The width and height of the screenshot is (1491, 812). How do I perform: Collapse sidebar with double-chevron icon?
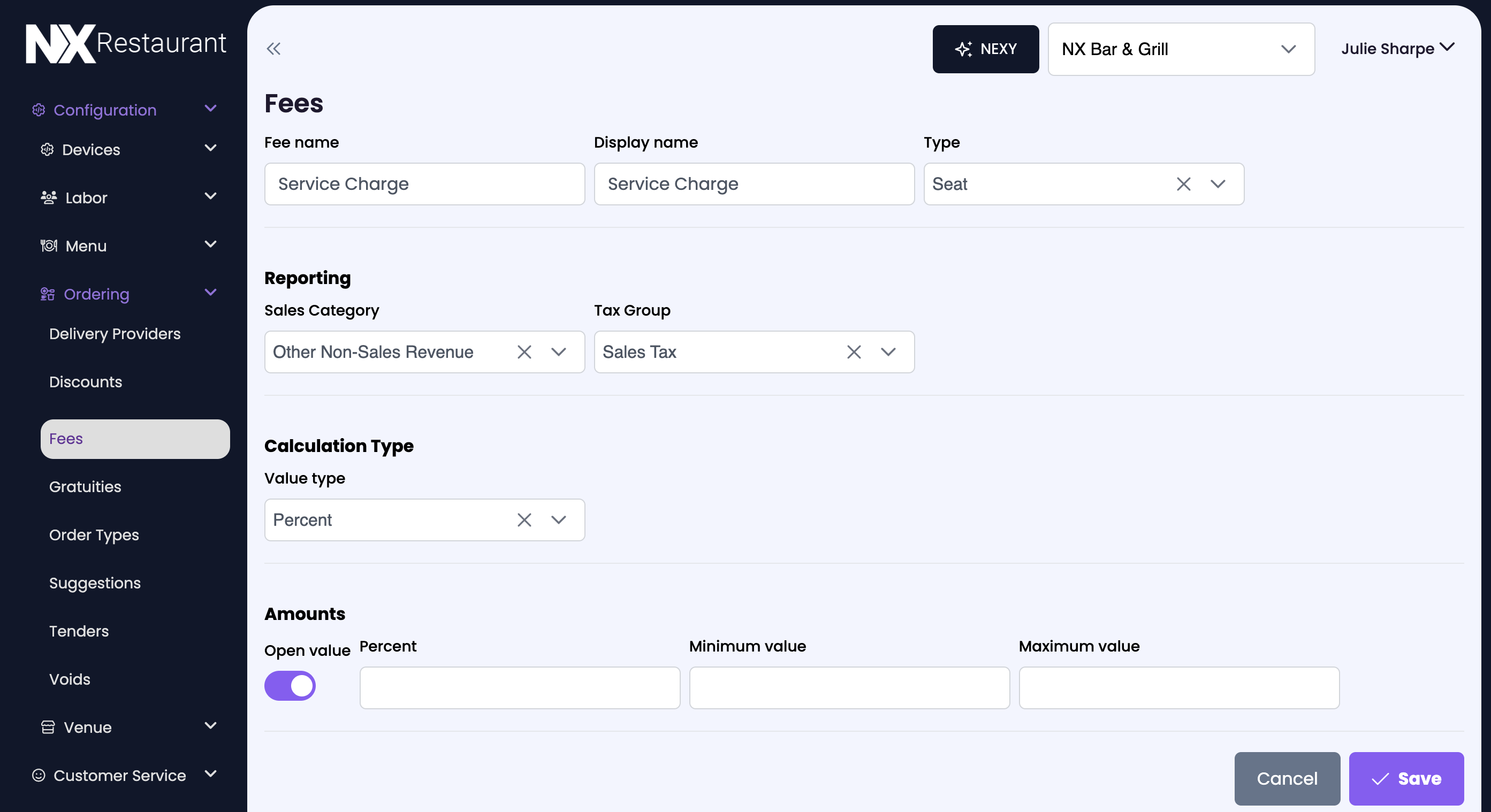pos(273,49)
